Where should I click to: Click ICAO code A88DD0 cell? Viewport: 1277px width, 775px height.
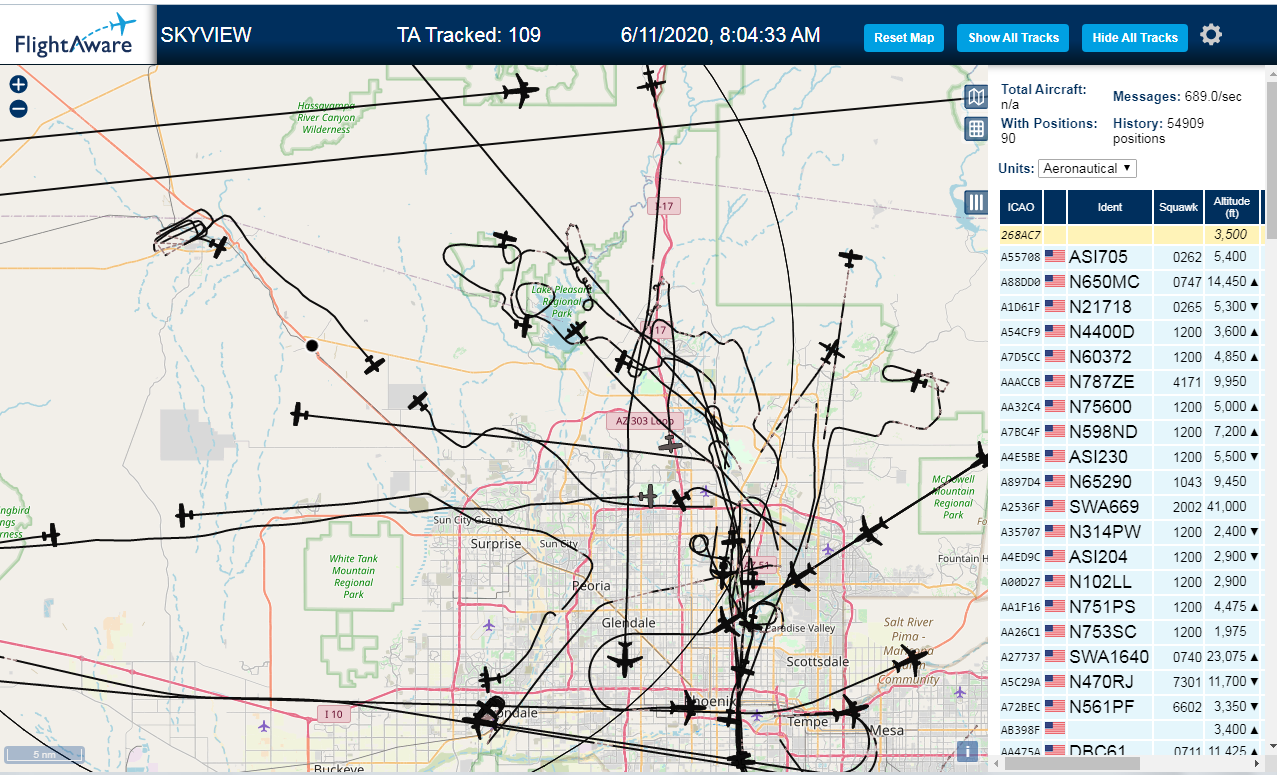1021,282
